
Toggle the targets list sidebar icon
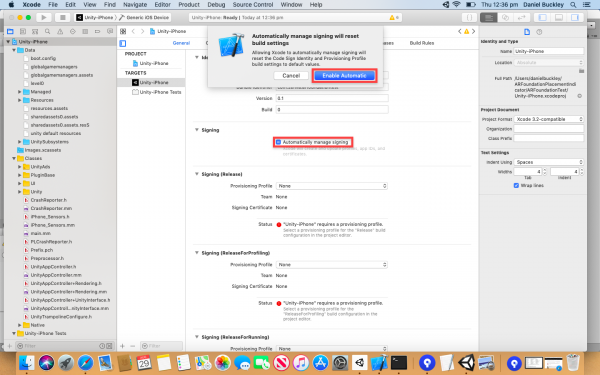pyautogui.click(x=123, y=43)
